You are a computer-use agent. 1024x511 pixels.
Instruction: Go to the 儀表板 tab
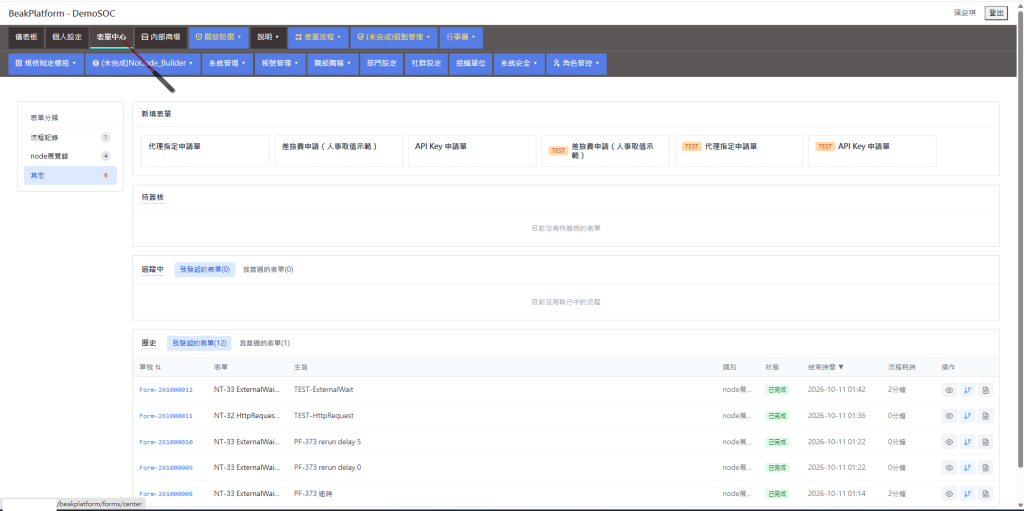point(26,37)
